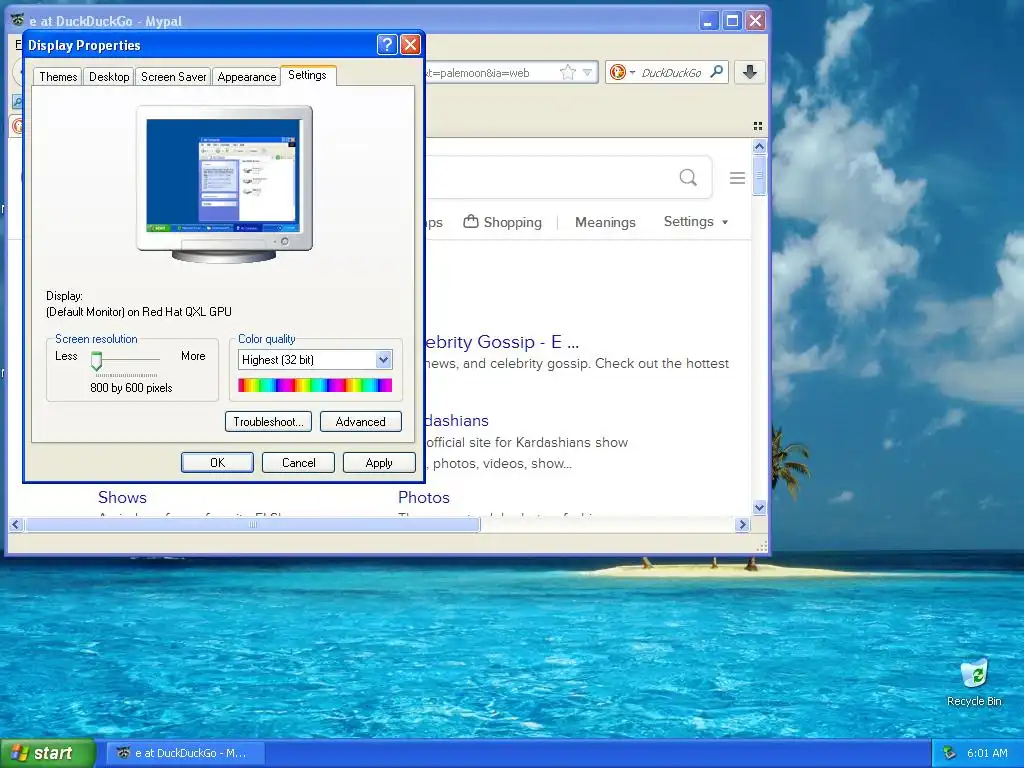Viewport: 1024px width, 768px height.
Task: Click the magnifier search icon in toolbar
Action: [716, 71]
